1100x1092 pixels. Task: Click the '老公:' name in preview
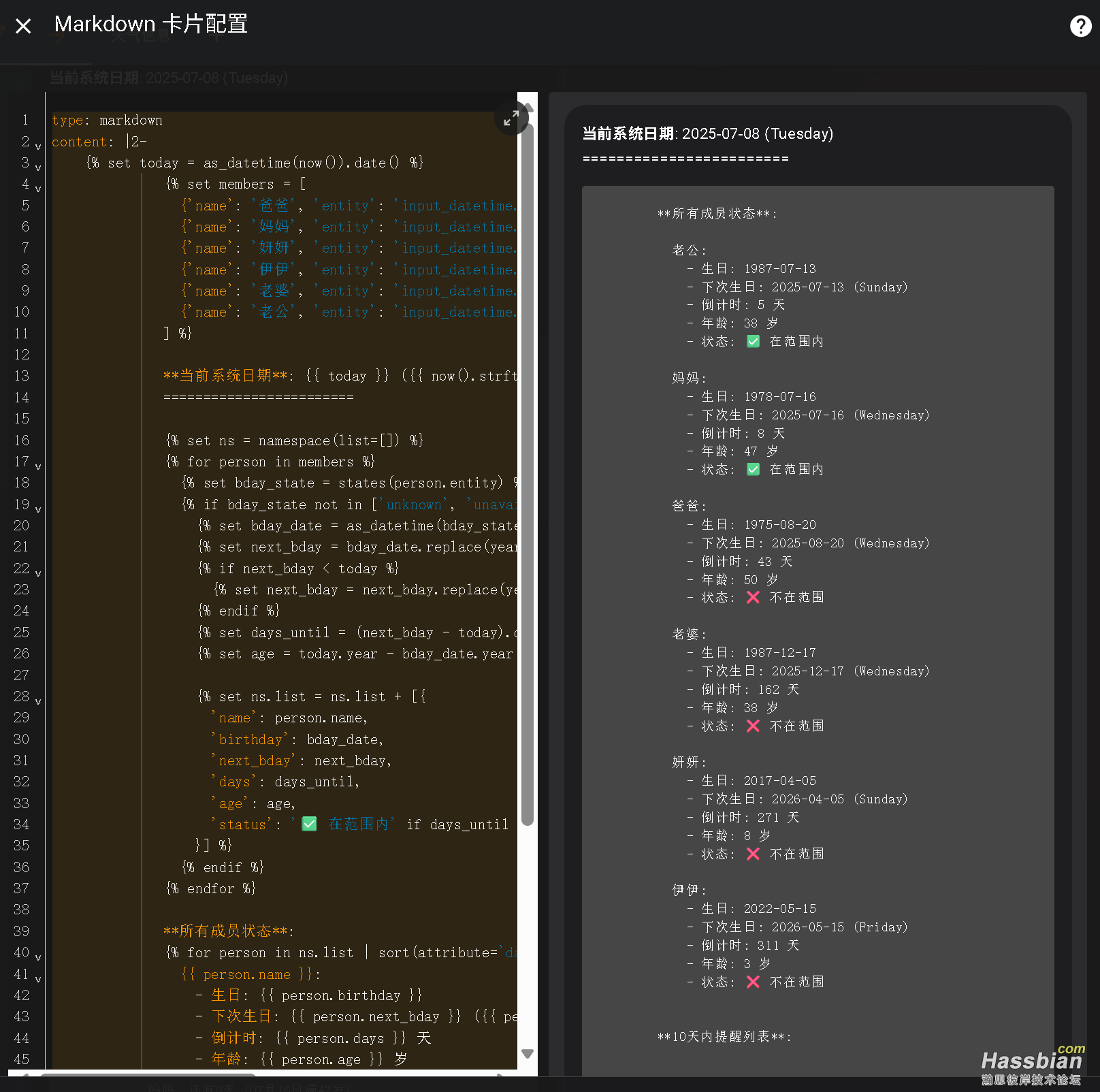(x=690, y=250)
